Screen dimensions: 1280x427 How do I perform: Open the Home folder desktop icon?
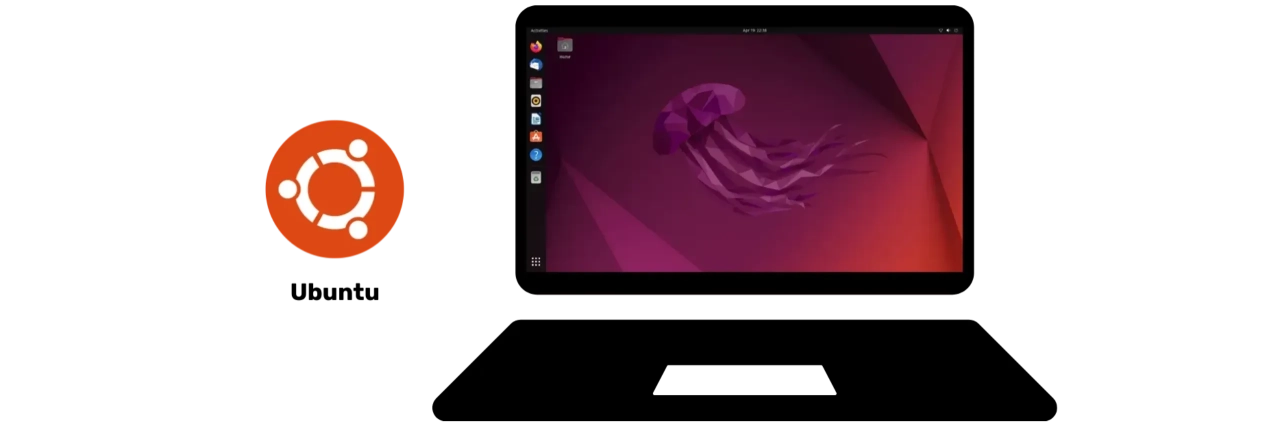[565, 48]
